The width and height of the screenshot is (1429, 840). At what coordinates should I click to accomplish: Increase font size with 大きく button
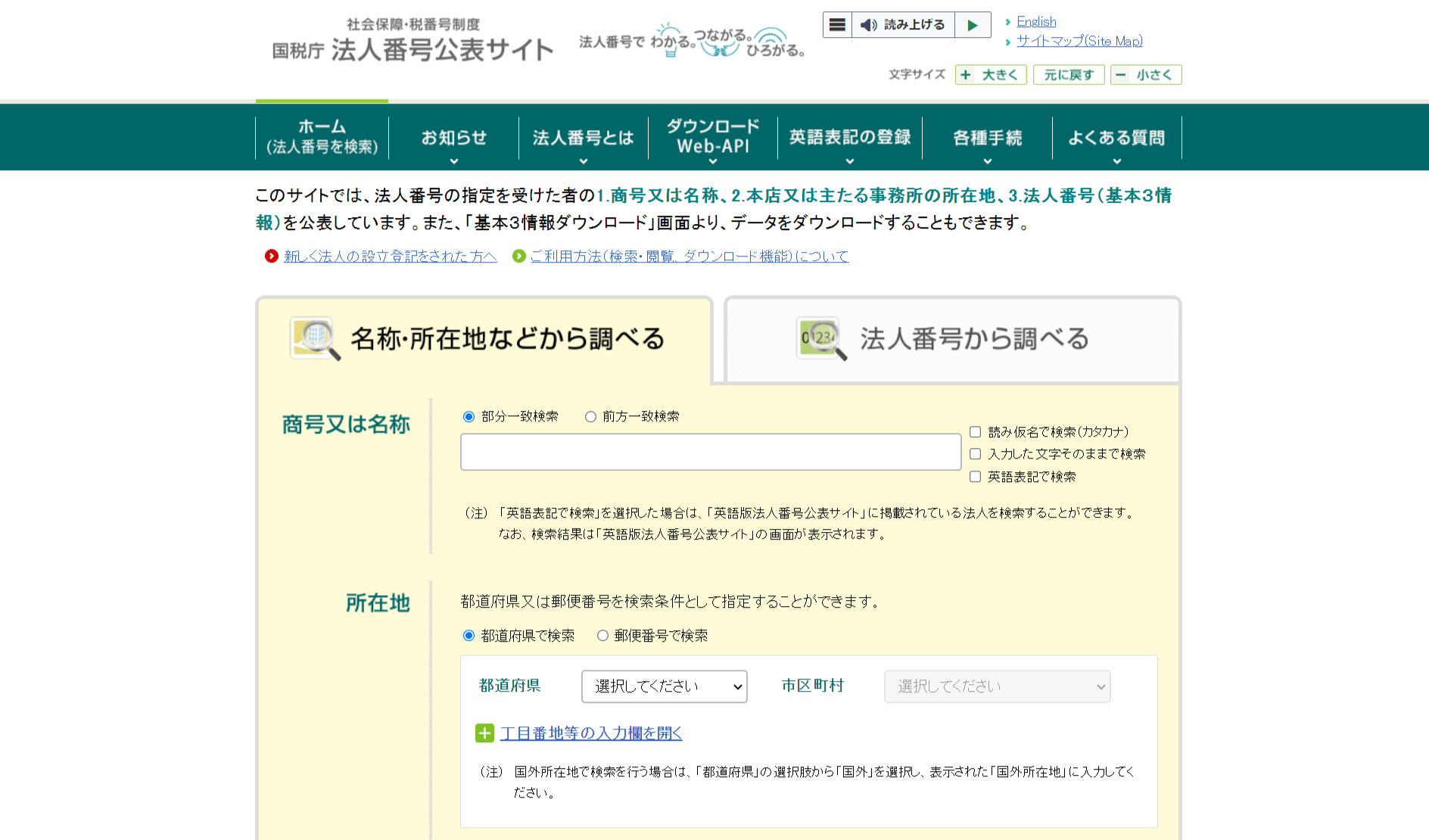(991, 75)
